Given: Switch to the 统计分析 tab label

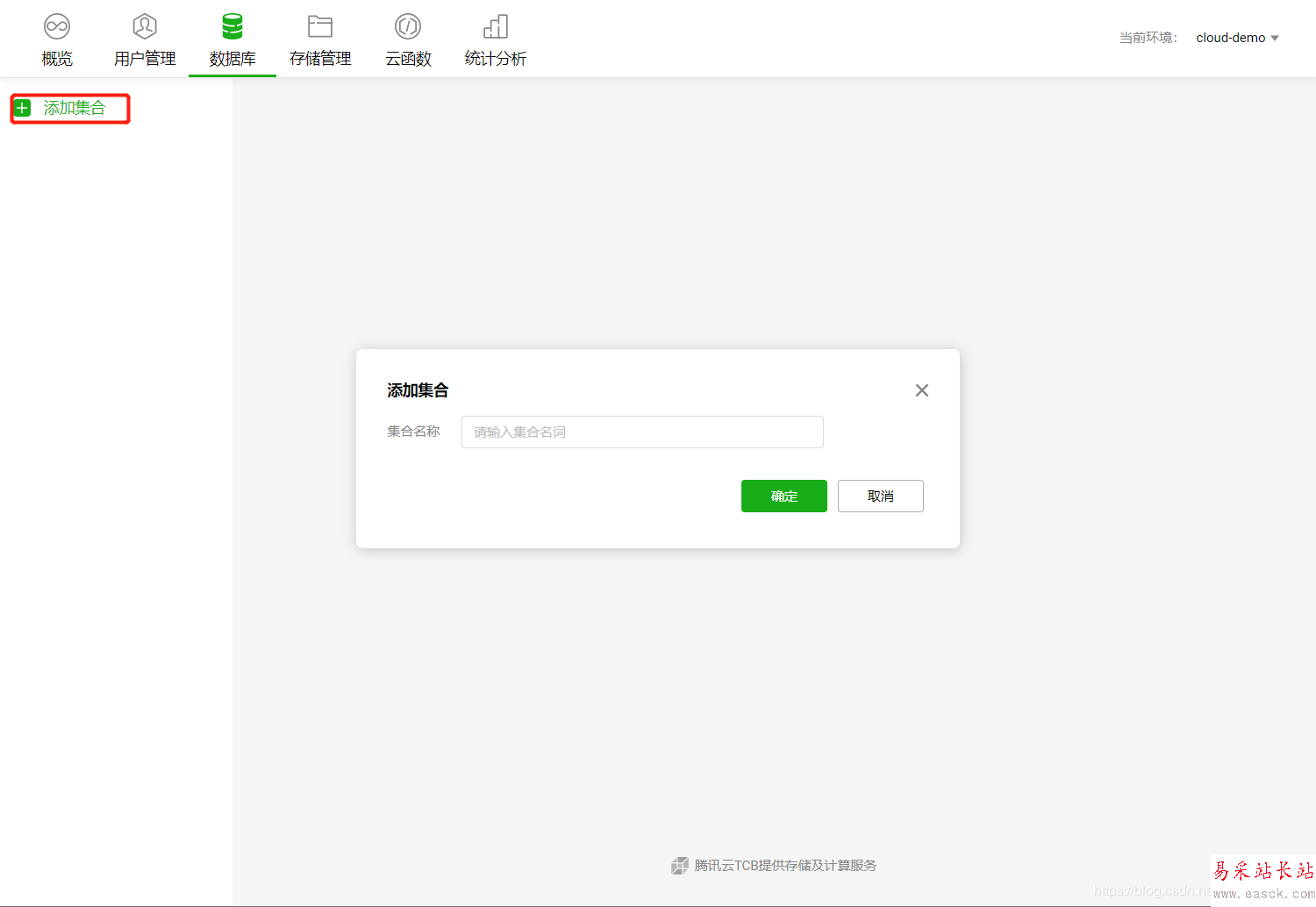Looking at the screenshot, I should 496,59.
